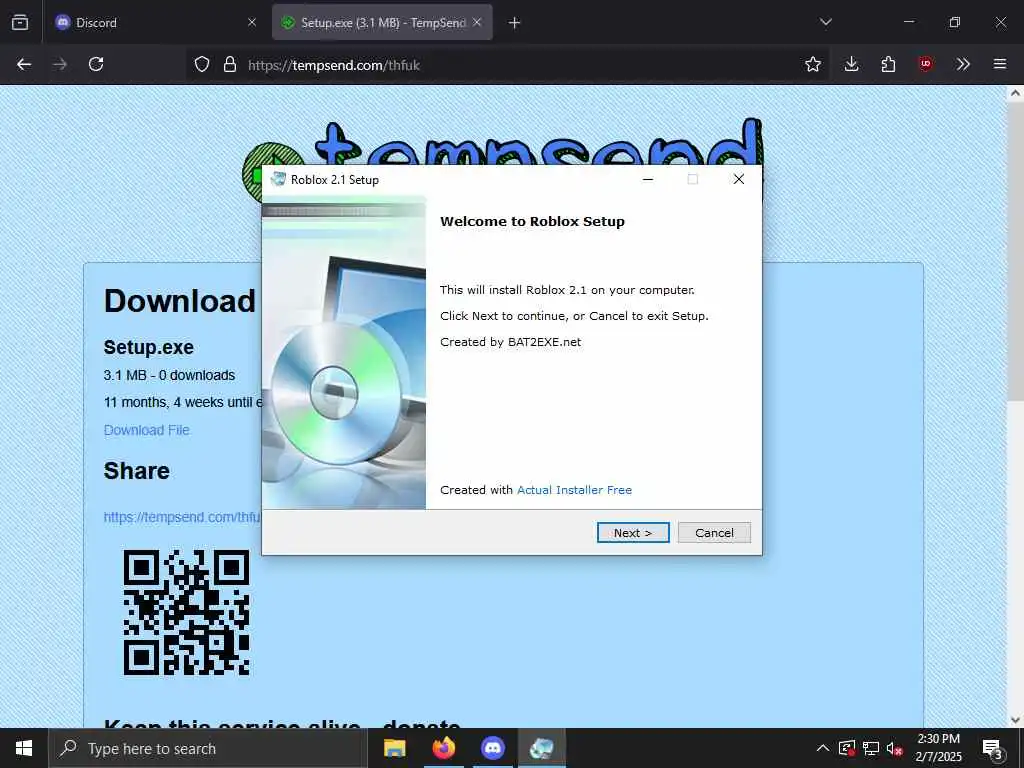Open the notification action center
This screenshot has height=768, width=1024.
pyautogui.click(x=993, y=748)
